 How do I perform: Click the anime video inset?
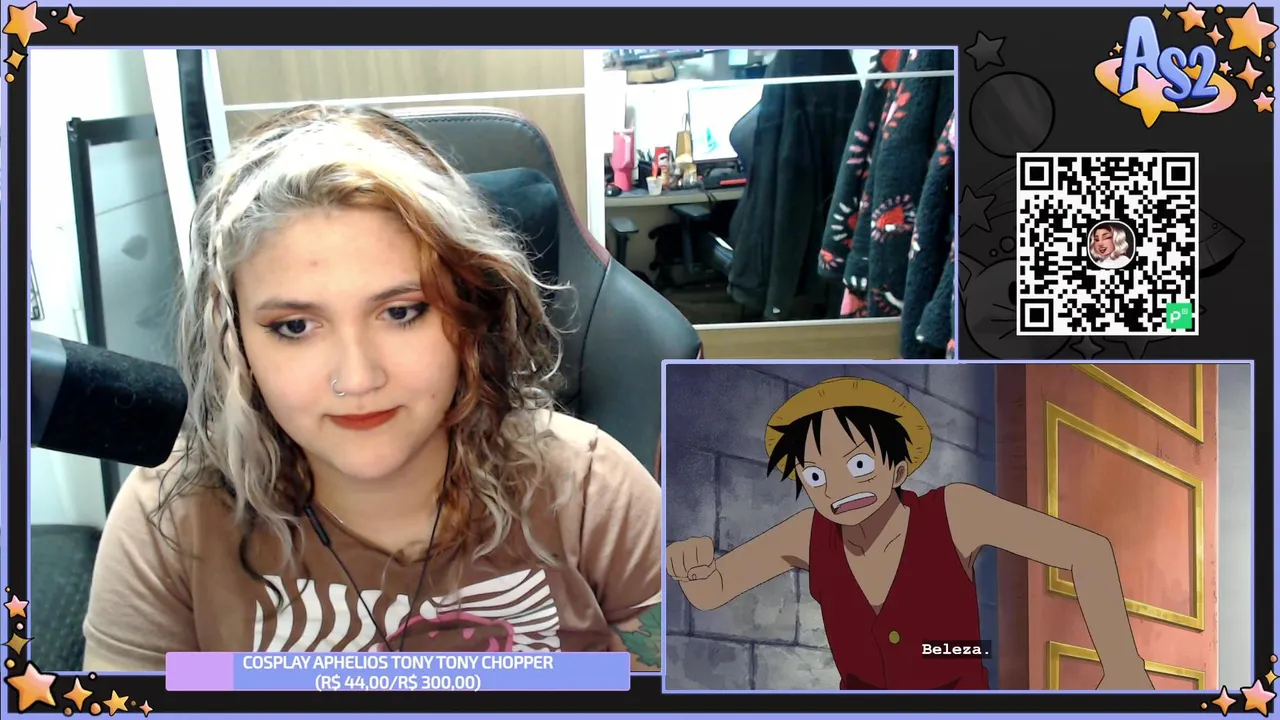958,526
